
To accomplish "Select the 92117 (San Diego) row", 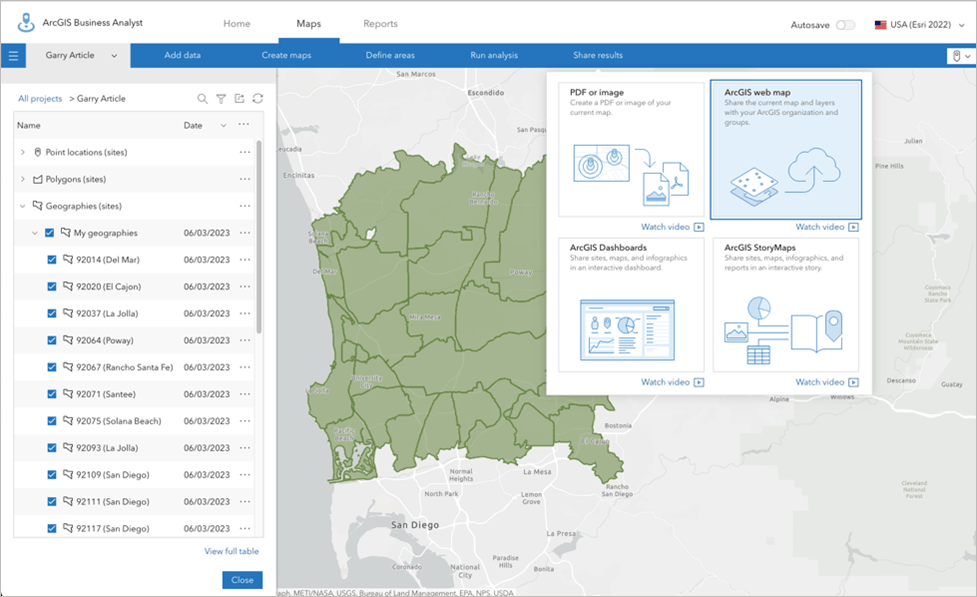I will 134,528.
